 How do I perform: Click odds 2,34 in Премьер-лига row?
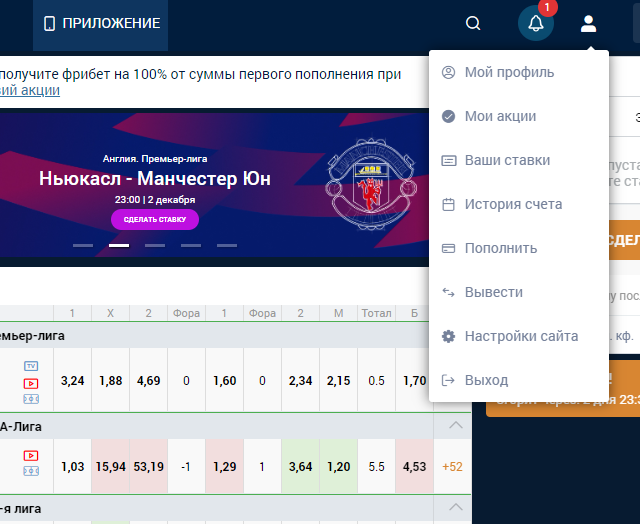click(x=300, y=381)
